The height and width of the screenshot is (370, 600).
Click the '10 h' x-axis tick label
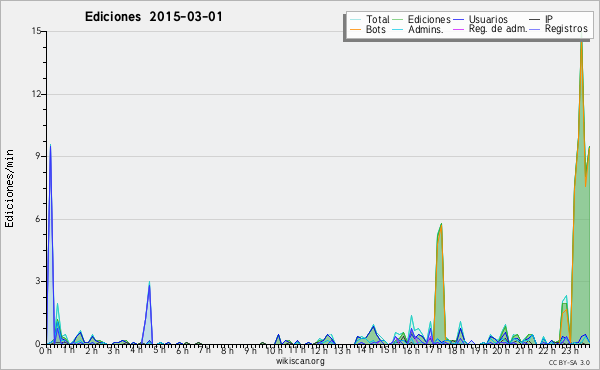(274, 350)
